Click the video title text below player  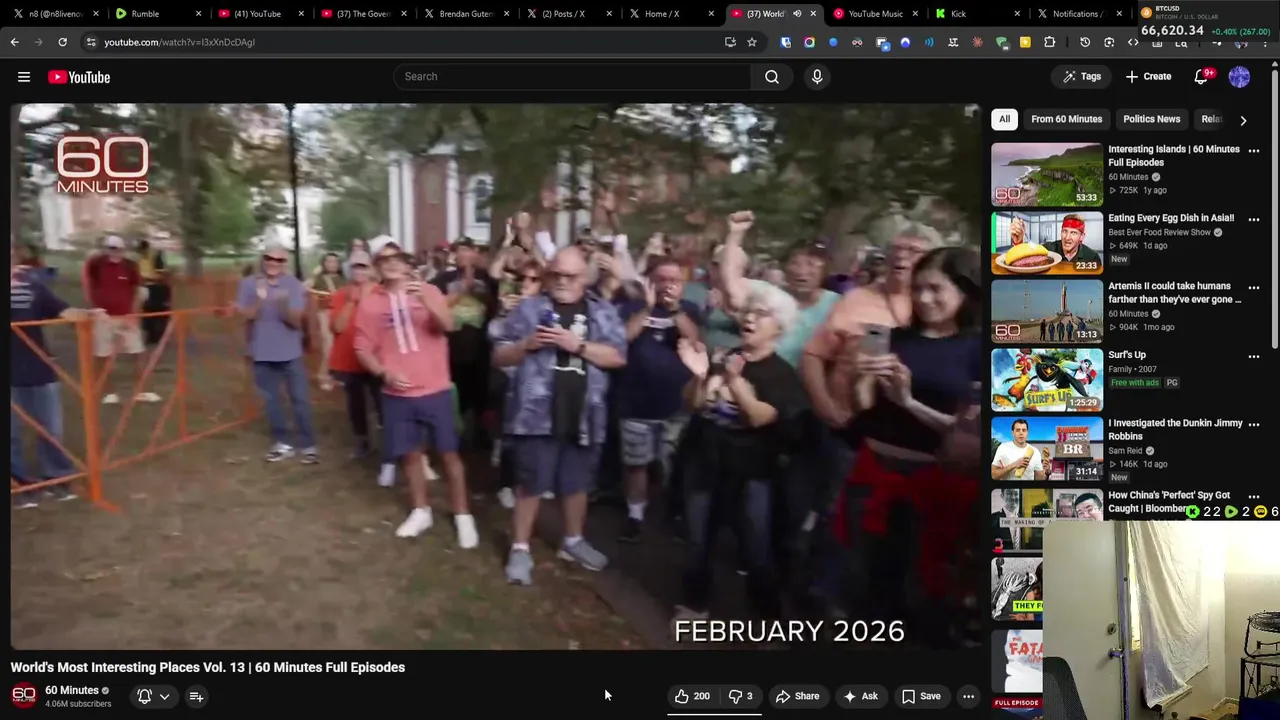coord(208,667)
